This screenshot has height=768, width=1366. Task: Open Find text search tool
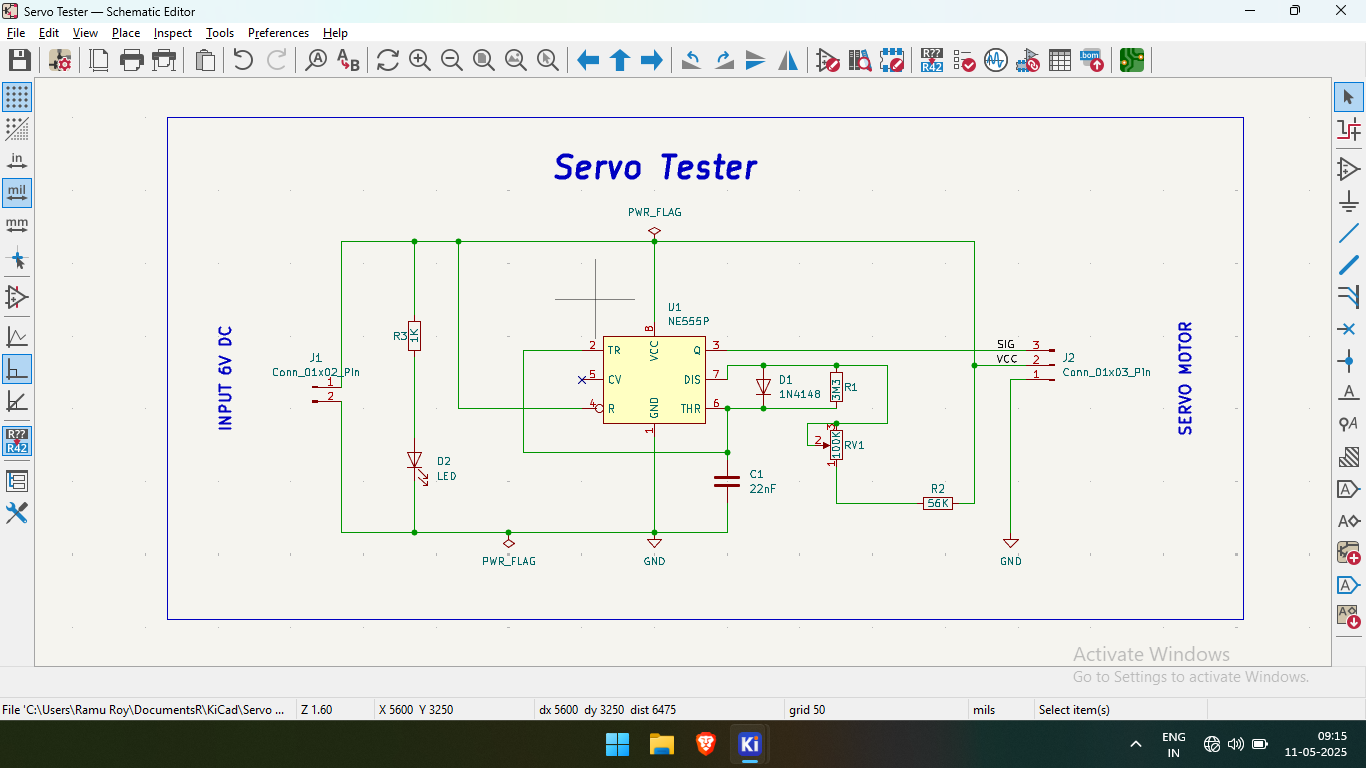[316, 60]
